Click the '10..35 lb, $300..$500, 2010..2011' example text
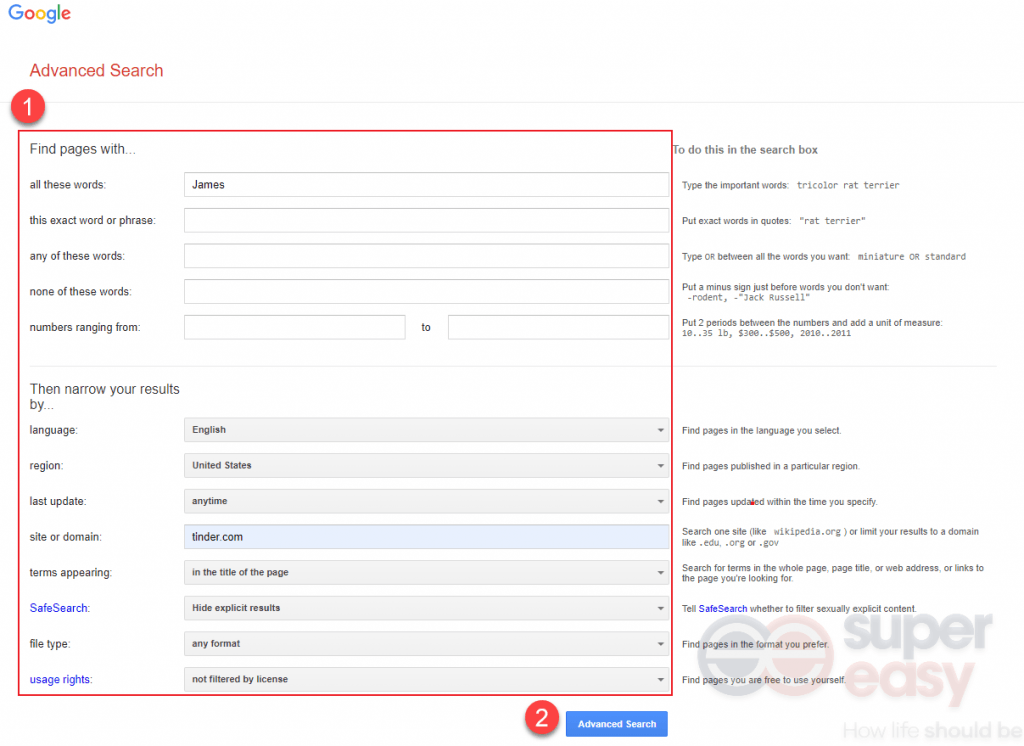1024x746 pixels. [x=766, y=333]
